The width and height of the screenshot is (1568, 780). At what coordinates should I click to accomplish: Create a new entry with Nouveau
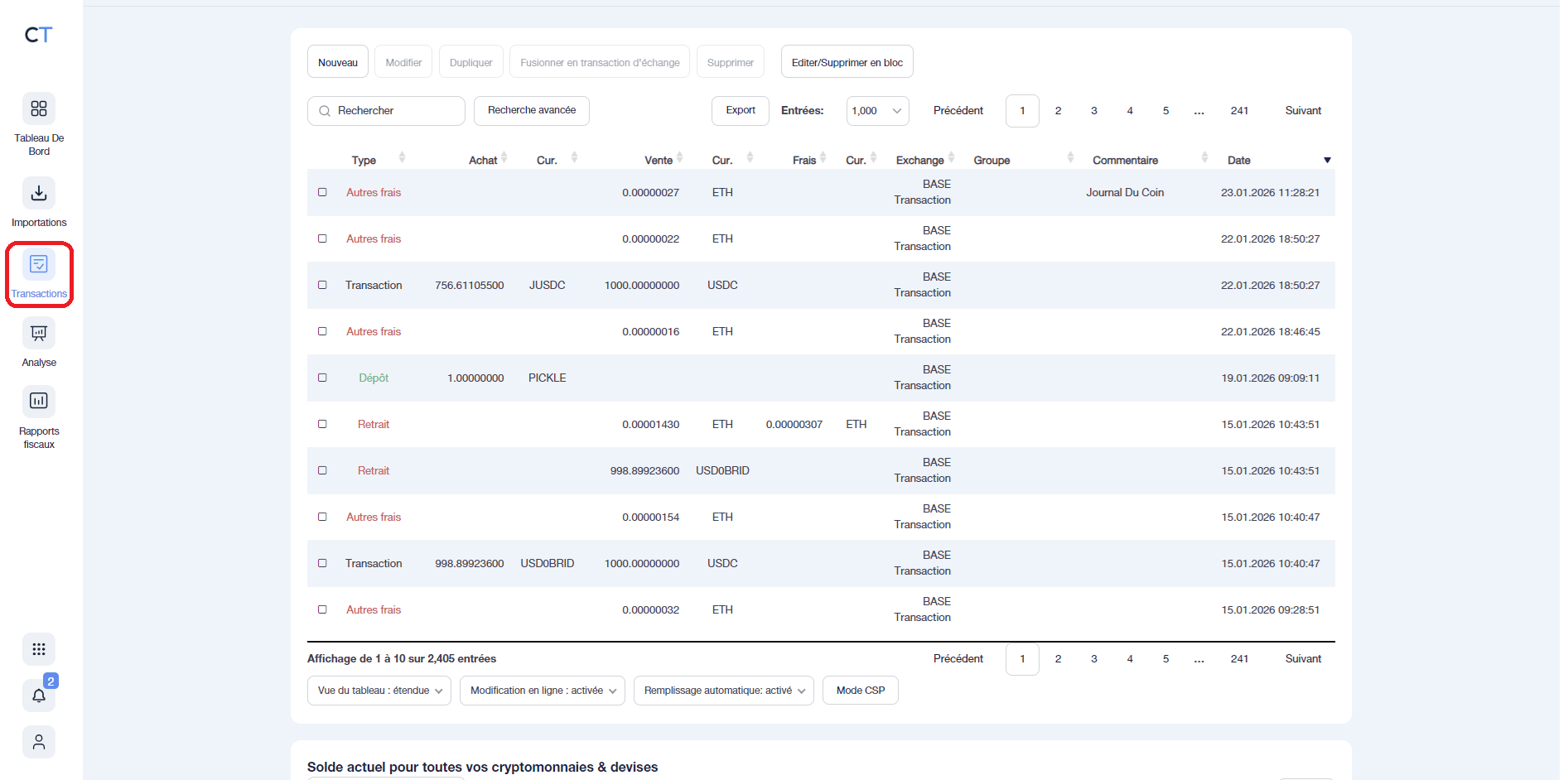[x=337, y=61]
